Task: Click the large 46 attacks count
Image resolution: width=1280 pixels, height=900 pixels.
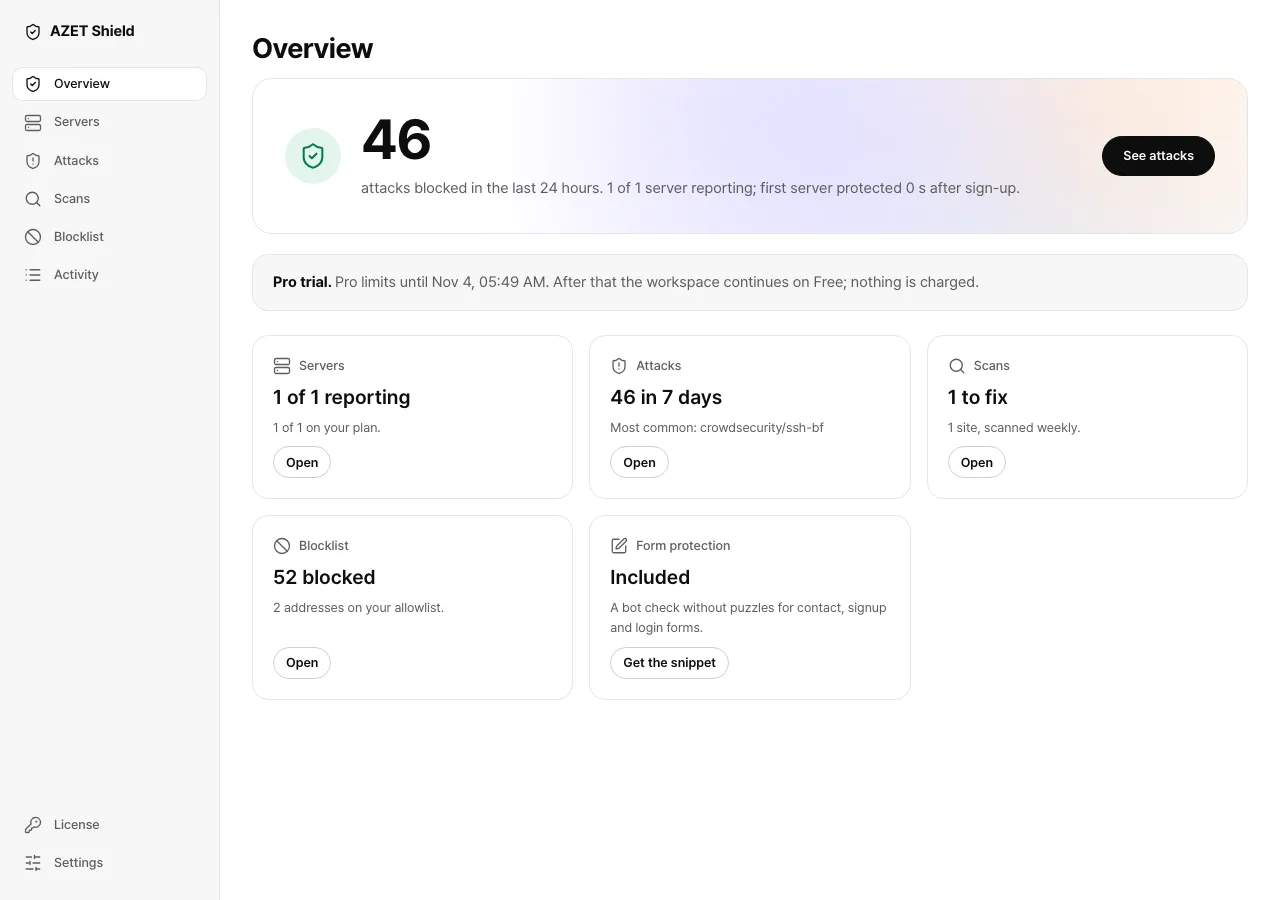Action: pyautogui.click(x=397, y=139)
